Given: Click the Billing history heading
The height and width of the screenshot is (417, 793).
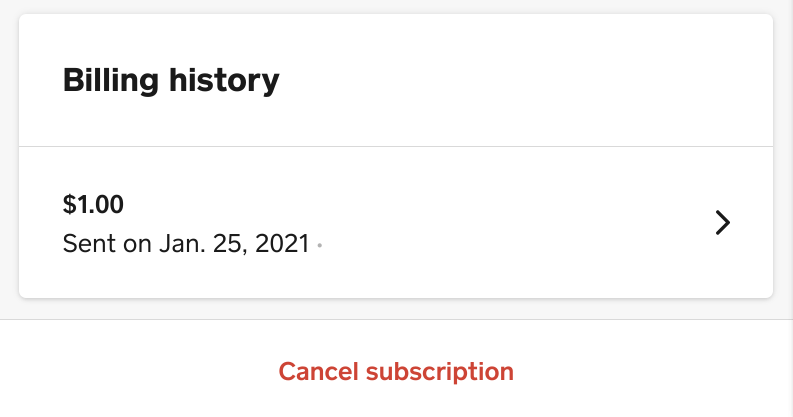Looking at the screenshot, I should (171, 80).
